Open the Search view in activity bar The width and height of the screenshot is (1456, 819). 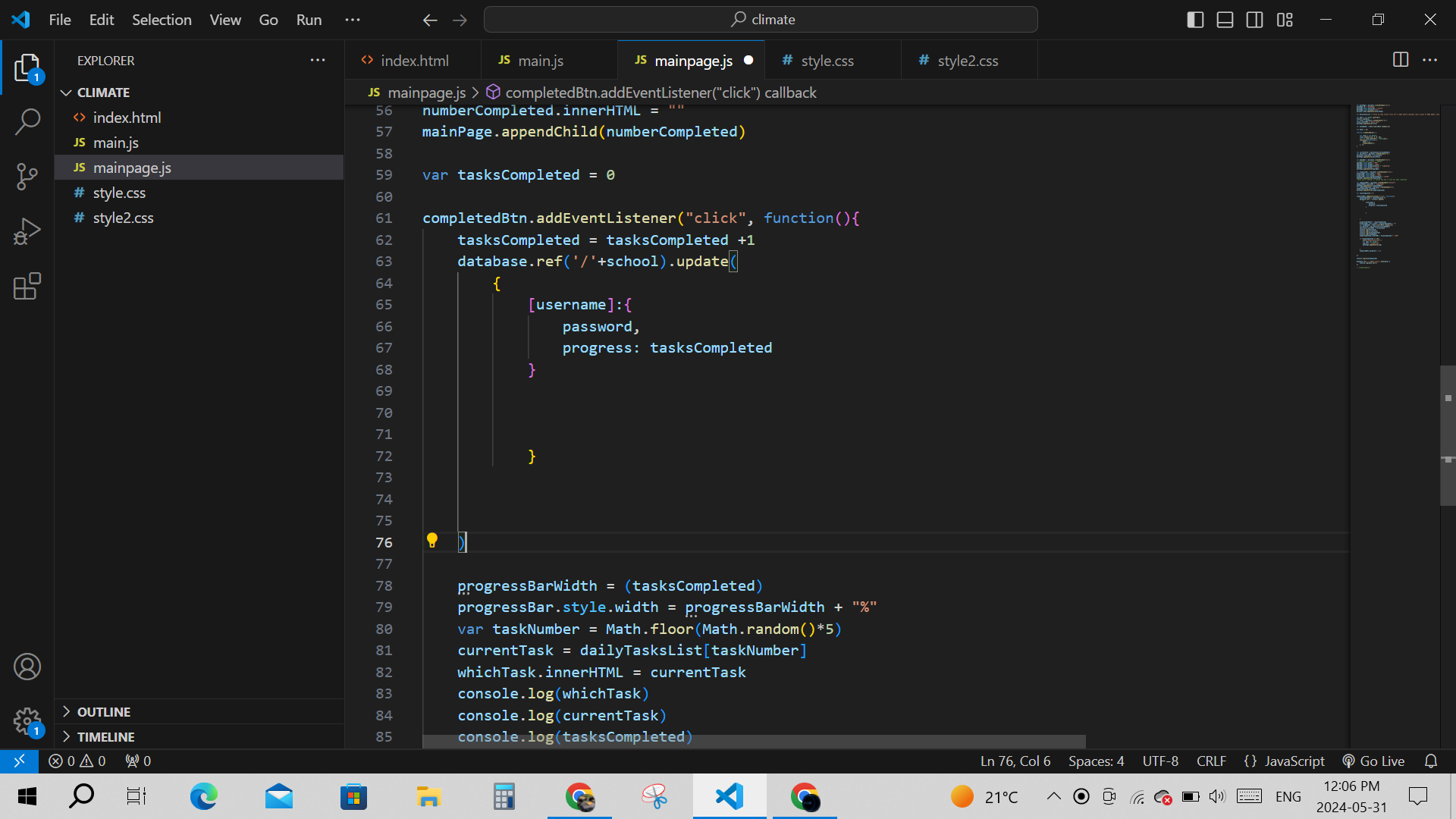(27, 121)
